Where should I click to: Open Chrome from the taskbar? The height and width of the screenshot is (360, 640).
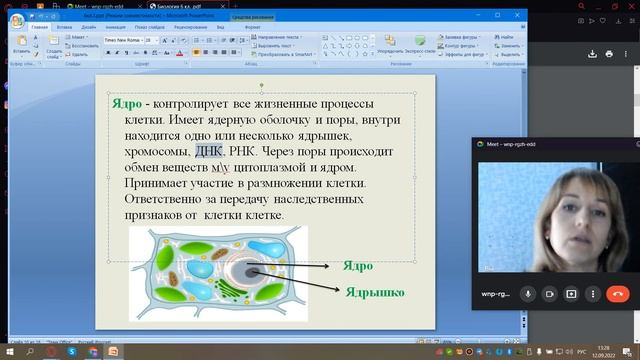pyautogui.click(x=93, y=351)
